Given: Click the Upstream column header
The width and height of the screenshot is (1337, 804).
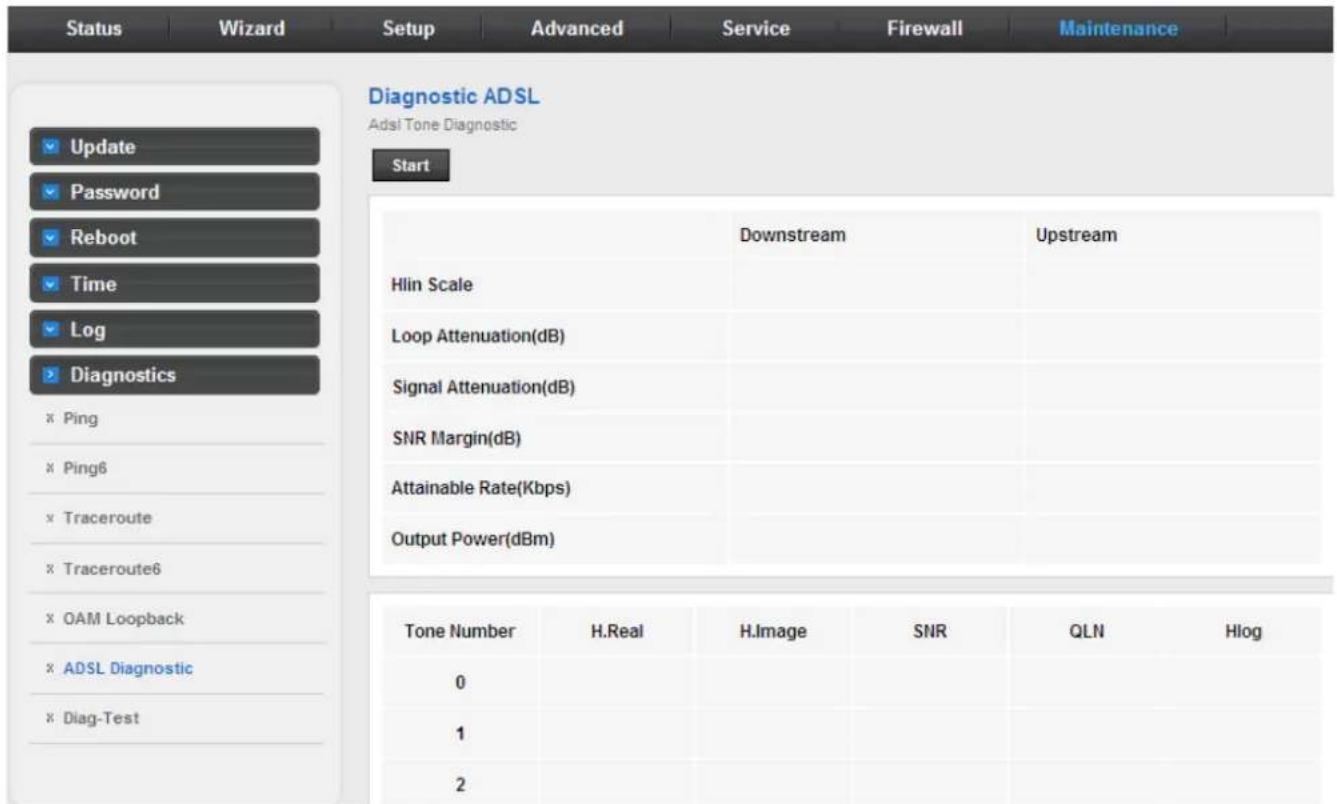Looking at the screenshot, I should pyautogui.click(x=1076, y=234).
